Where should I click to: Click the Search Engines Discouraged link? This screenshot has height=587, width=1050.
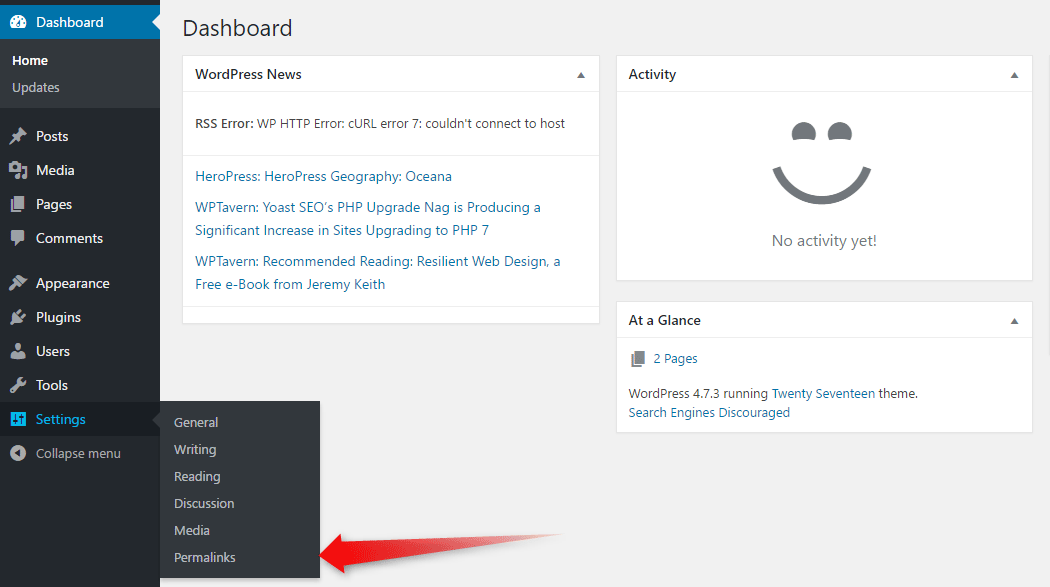pos(709,412)
